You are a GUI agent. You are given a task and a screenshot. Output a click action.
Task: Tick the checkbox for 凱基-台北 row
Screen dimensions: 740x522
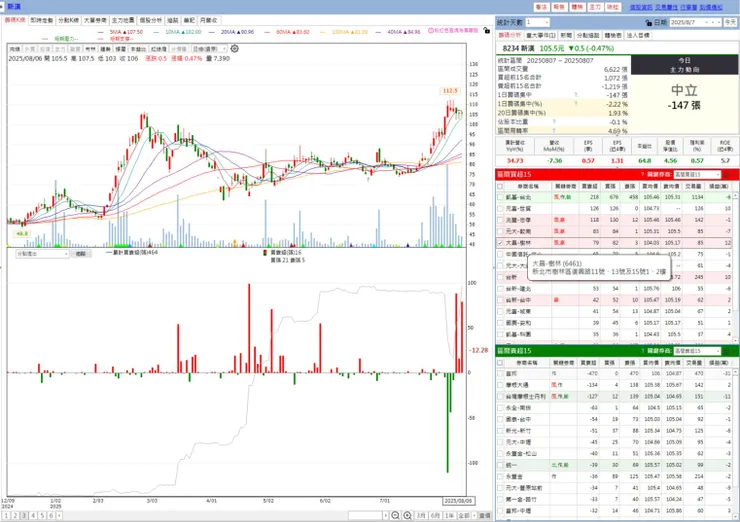[500, 197]
